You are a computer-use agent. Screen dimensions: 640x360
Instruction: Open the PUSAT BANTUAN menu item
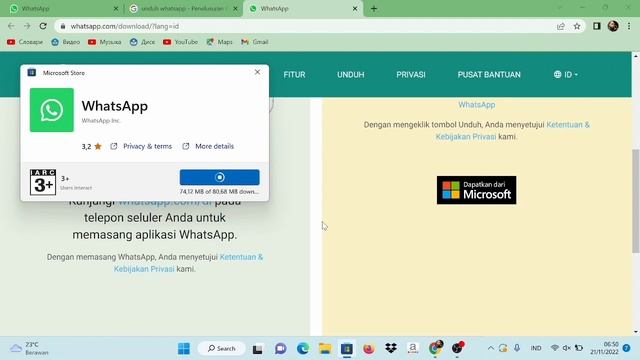click(489, 75)
